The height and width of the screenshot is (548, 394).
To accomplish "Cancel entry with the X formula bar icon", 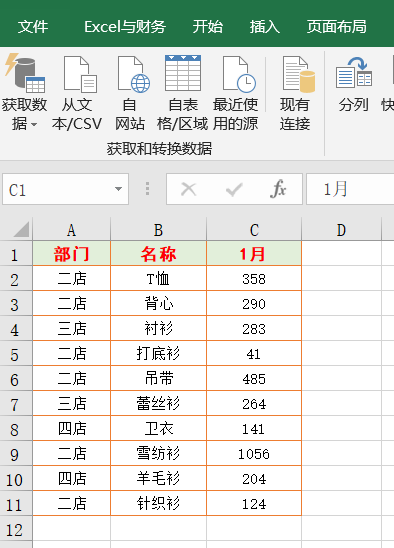I will click(188, 189).
